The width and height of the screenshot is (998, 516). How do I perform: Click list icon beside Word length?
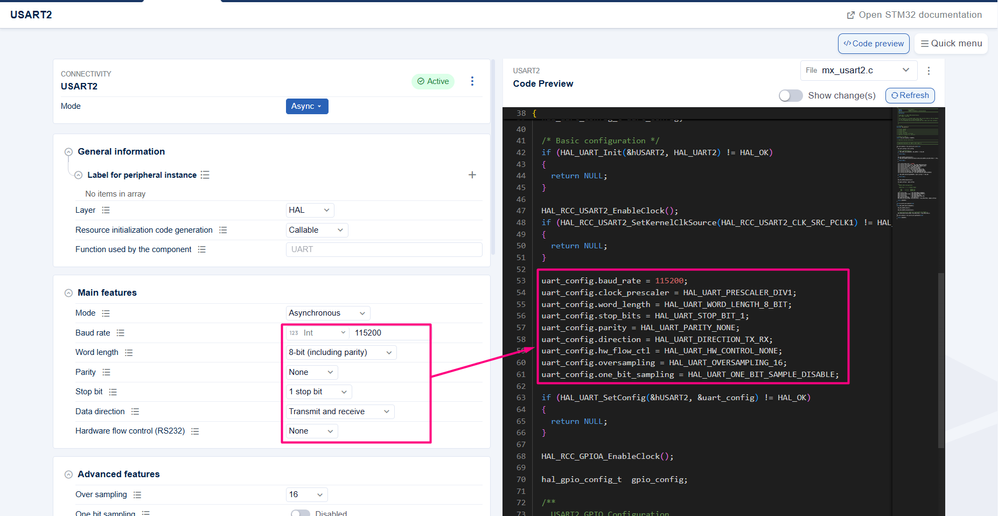point(129,352)
